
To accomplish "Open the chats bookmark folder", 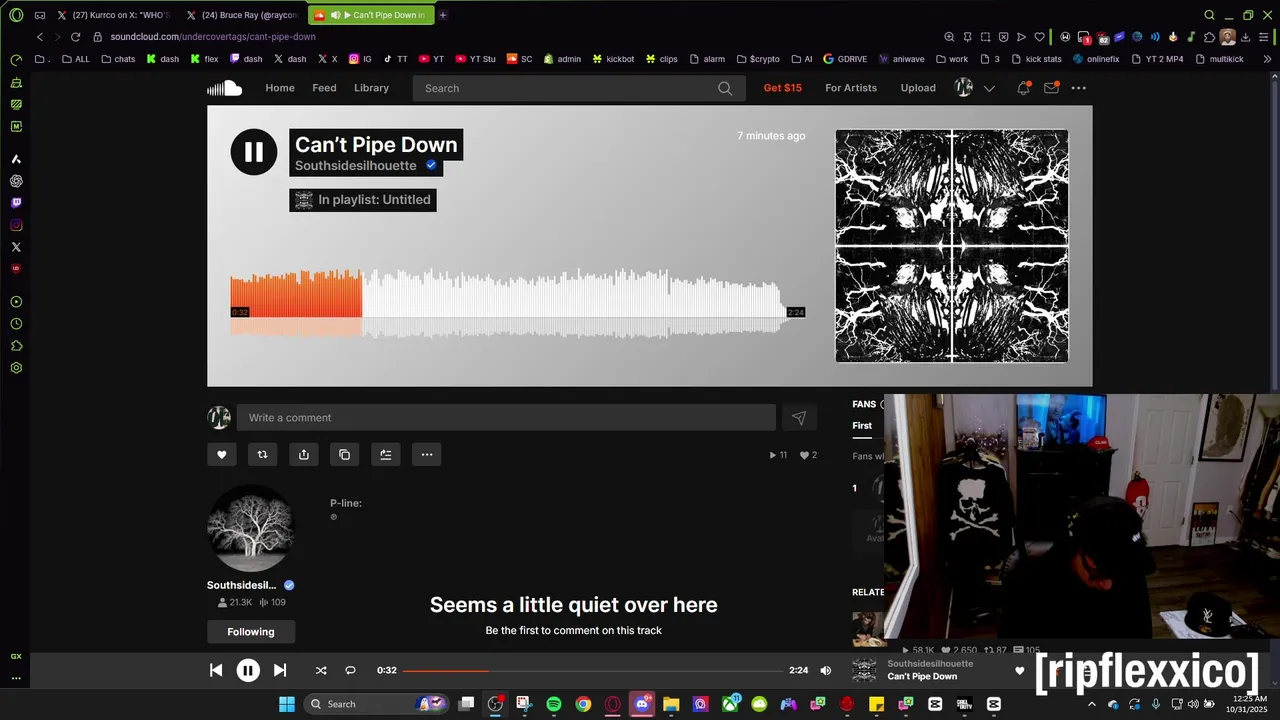I will click(x=118, y=59).
